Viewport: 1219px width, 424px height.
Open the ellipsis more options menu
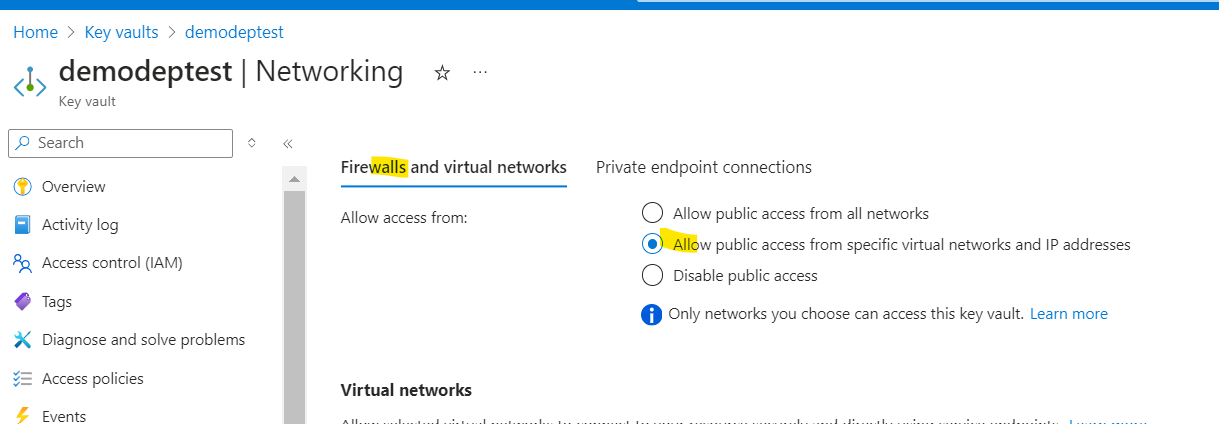point(480,73)
